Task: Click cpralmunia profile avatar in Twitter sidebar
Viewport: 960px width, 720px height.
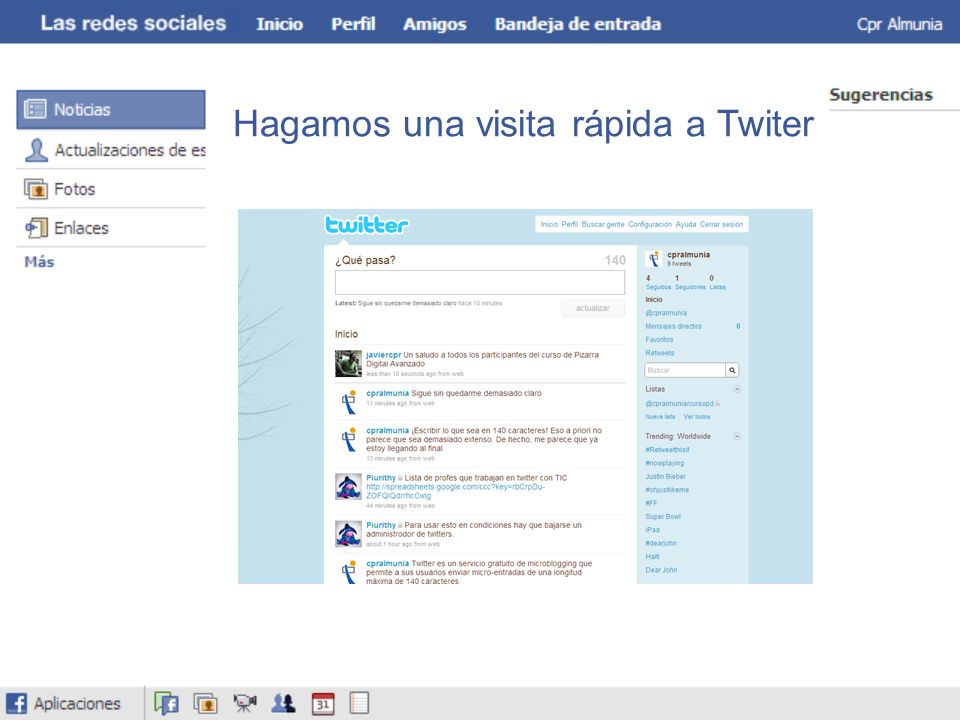Action: pos(654,259)
